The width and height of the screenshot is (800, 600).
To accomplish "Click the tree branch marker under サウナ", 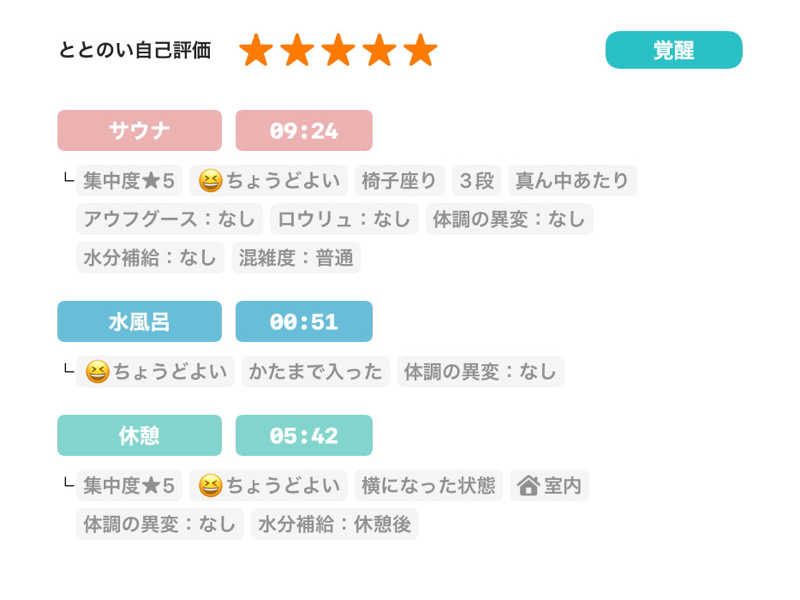I will [67, 180].
